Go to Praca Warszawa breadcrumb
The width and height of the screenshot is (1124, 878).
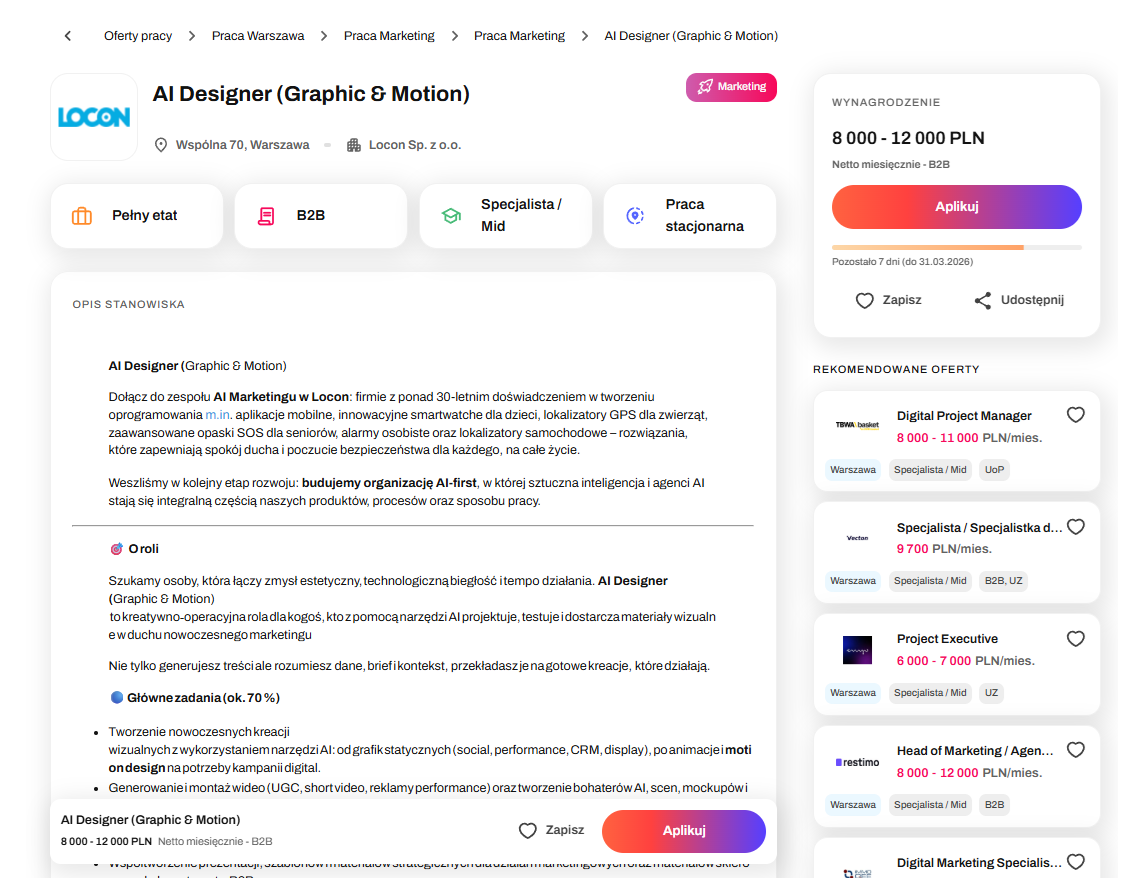[258, 36]
